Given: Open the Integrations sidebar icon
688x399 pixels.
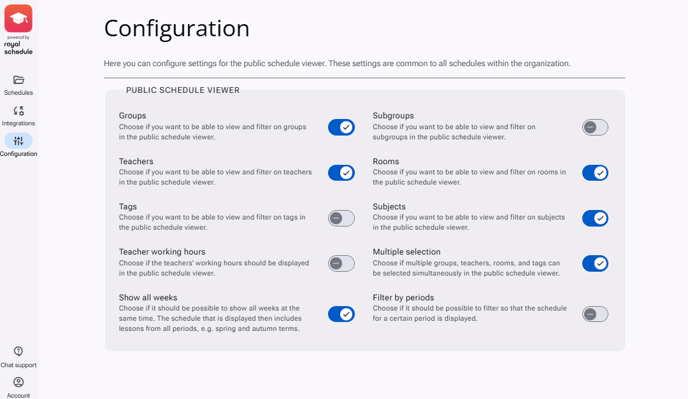Looking at the screenshot, I should click(18, 111).
